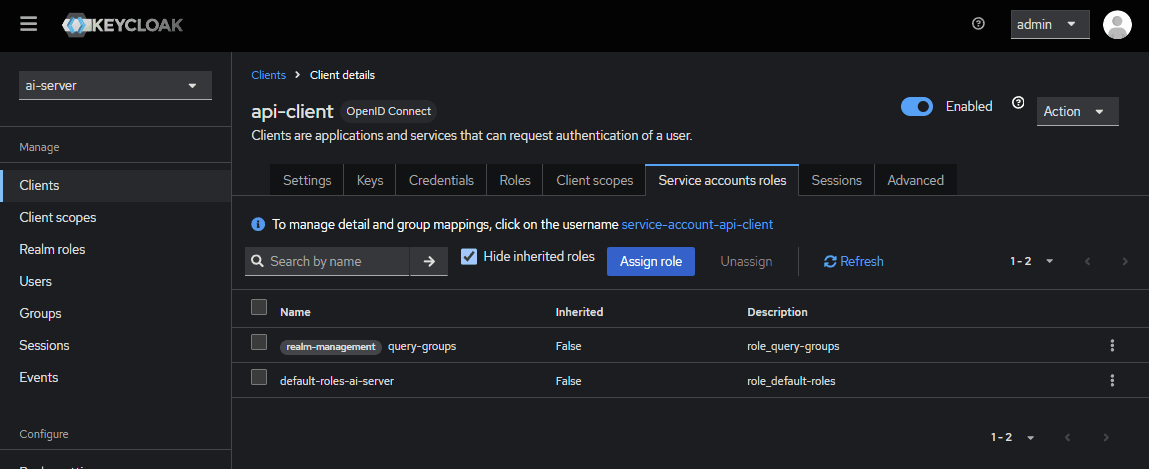Switch to the Credentials tab
1149x469 pixels.
pos(441,180)
